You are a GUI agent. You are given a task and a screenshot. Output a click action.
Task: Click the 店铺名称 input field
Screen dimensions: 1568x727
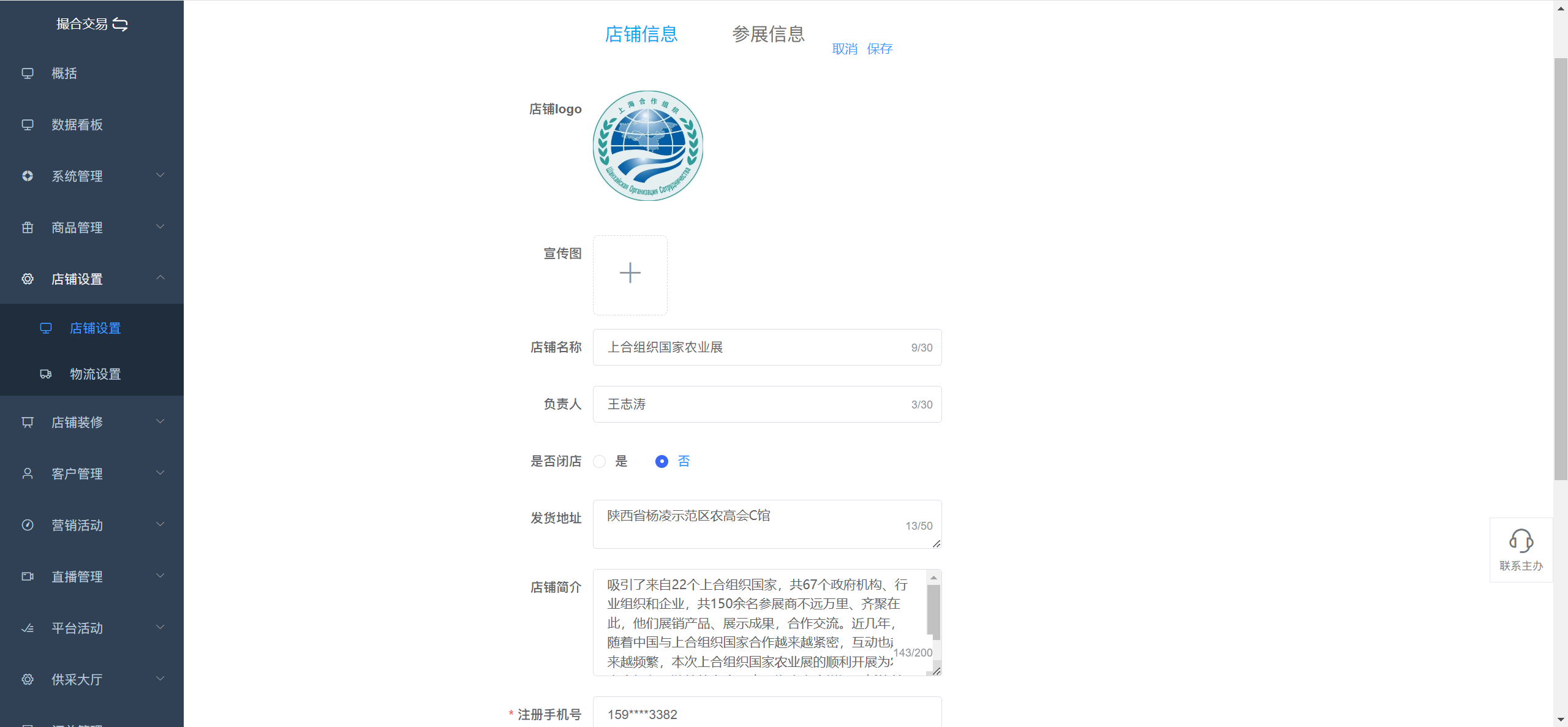767,347
